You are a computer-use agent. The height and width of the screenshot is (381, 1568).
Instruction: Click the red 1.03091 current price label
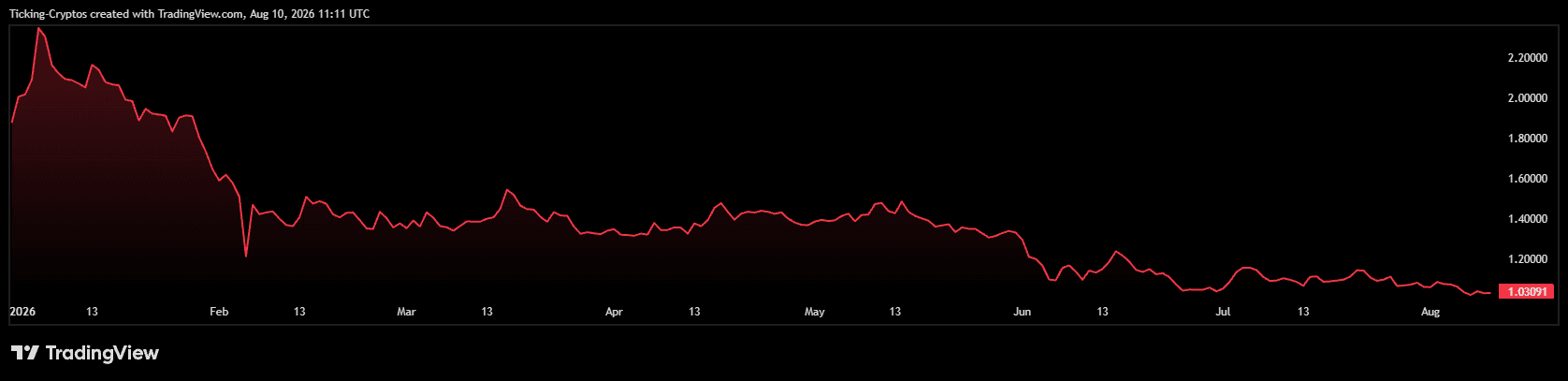point(1526,292)
